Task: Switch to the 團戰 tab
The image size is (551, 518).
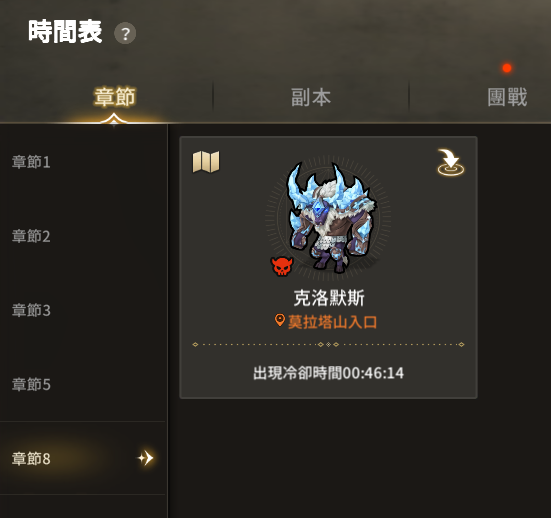Action: point(507,97)
